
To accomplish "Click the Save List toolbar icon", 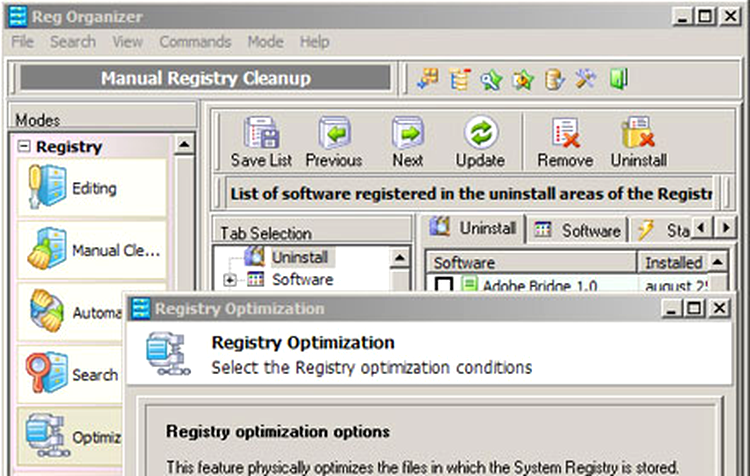I will click(x=261, y=134).
